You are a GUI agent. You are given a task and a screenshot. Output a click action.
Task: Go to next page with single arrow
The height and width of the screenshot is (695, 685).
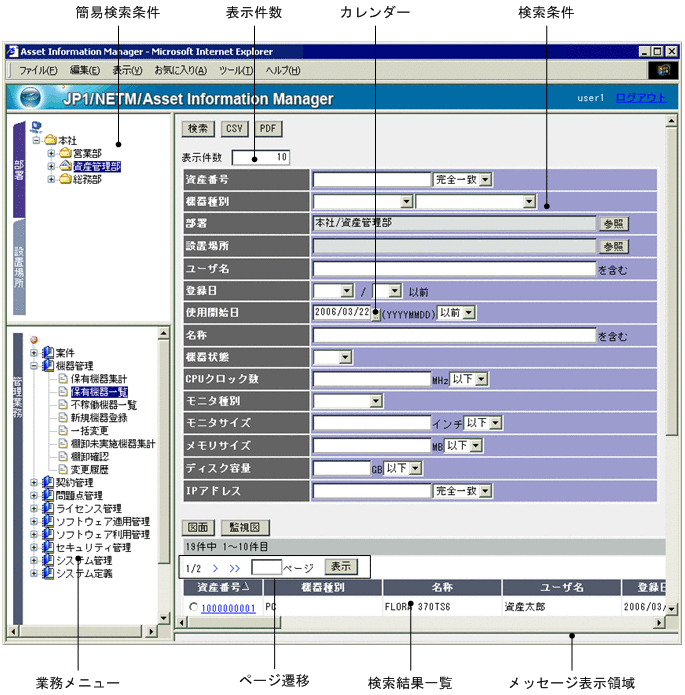(215, 568)
